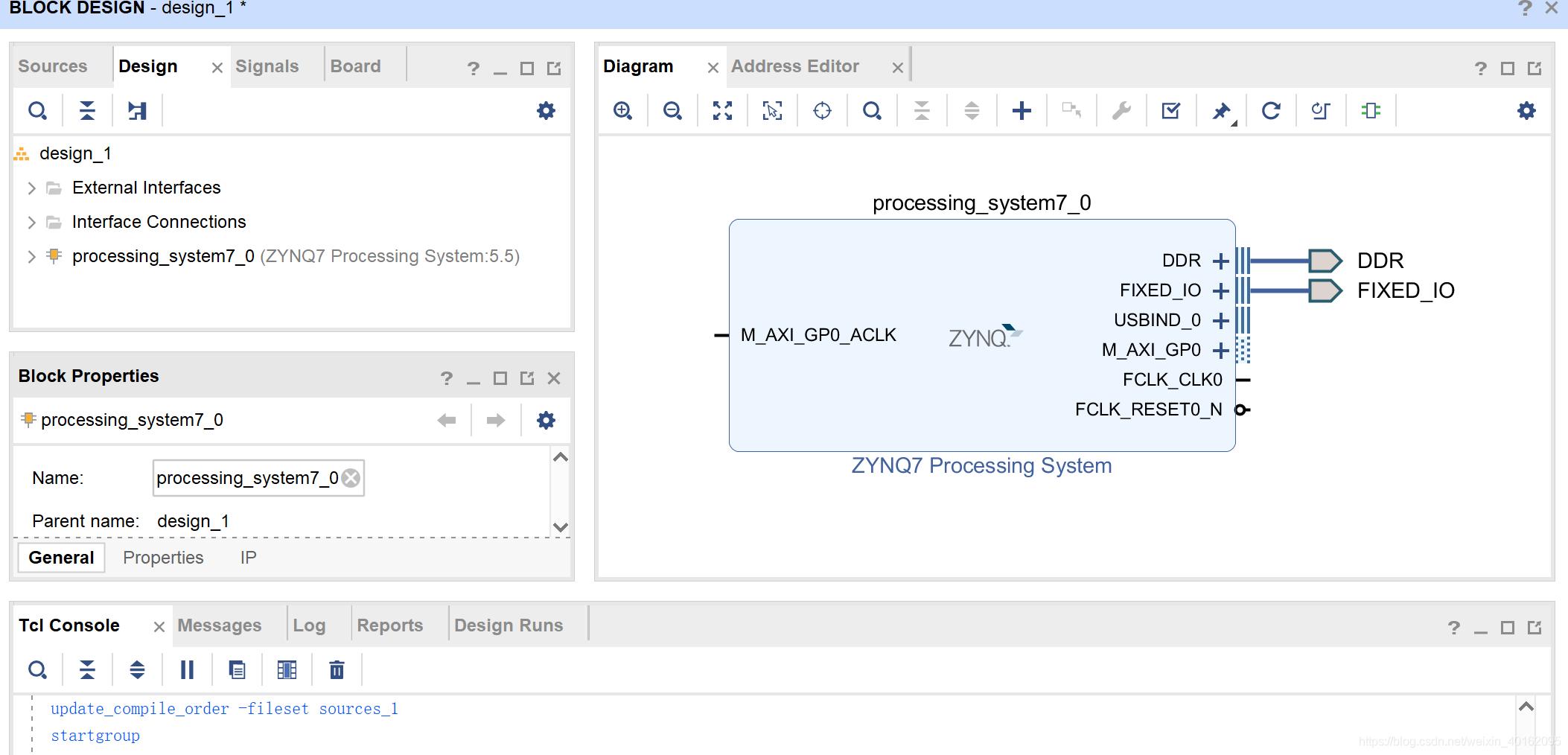Collapse all in Tcl Console toolbar
This screenshot has height=755, width=1568.
point(87,670)
